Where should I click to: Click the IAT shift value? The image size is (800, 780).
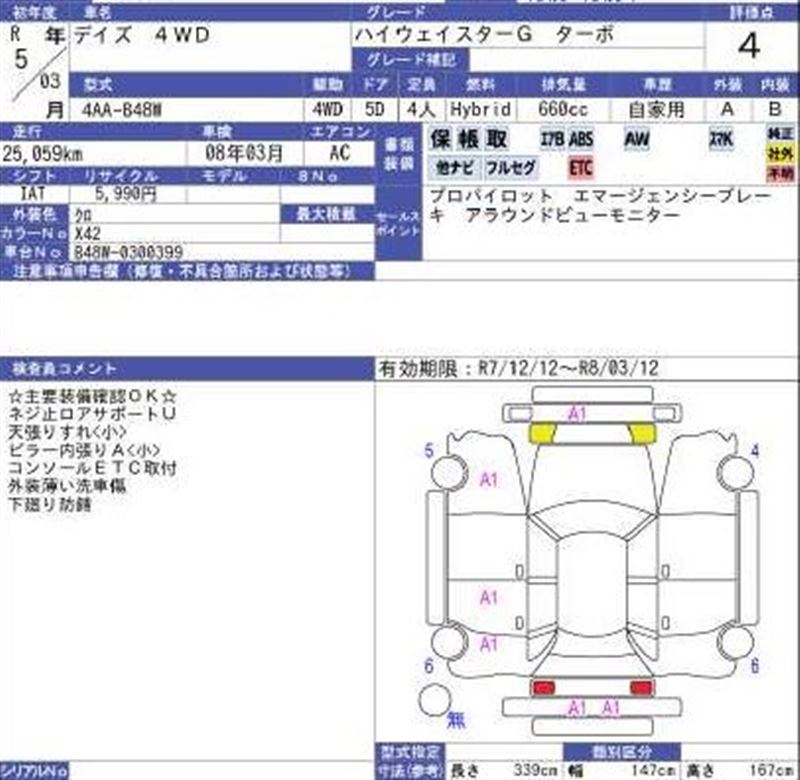pos(33,194)
